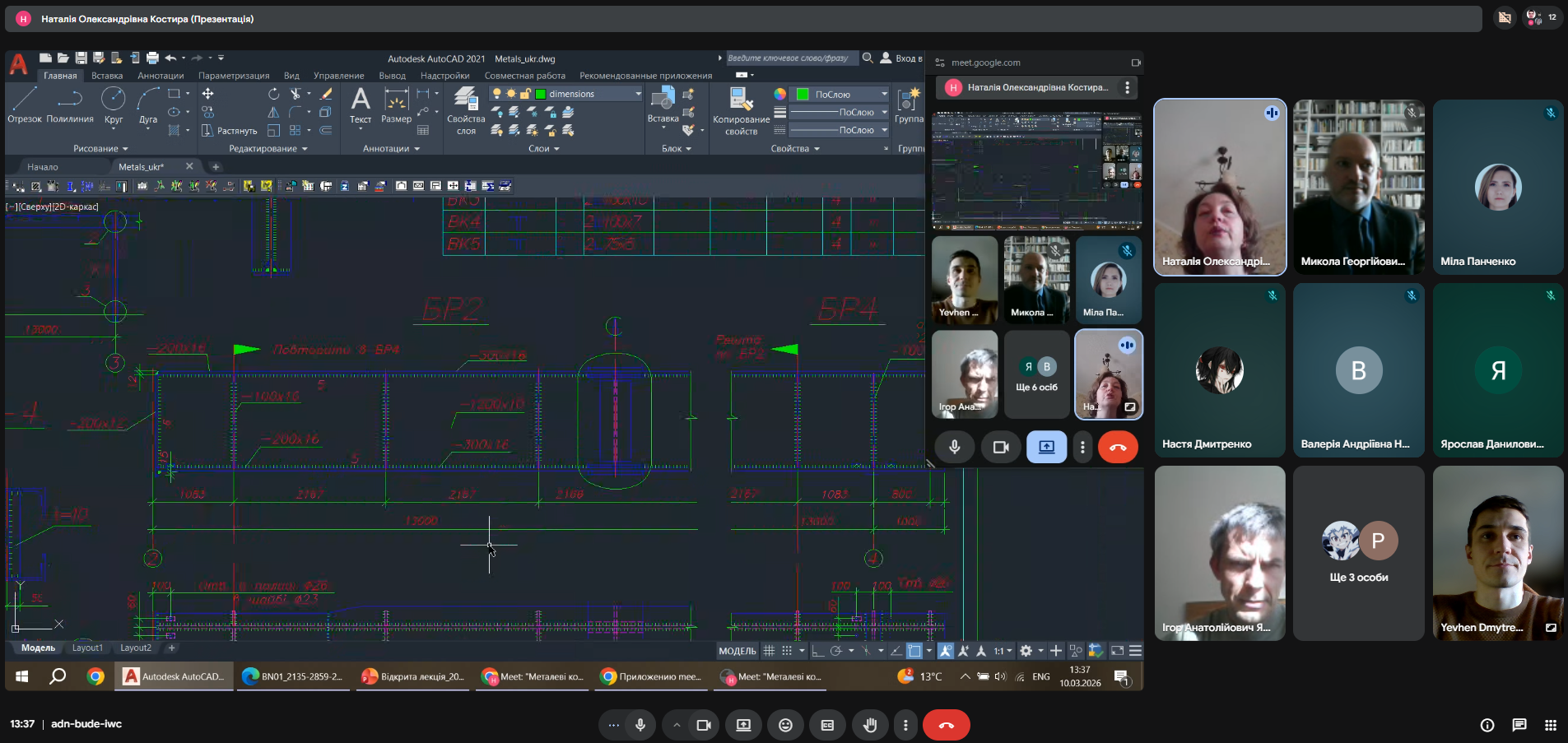Screen dimensions: 1568x743
Task: Open the emoji reactions button
Action: [x=785, y=725]
